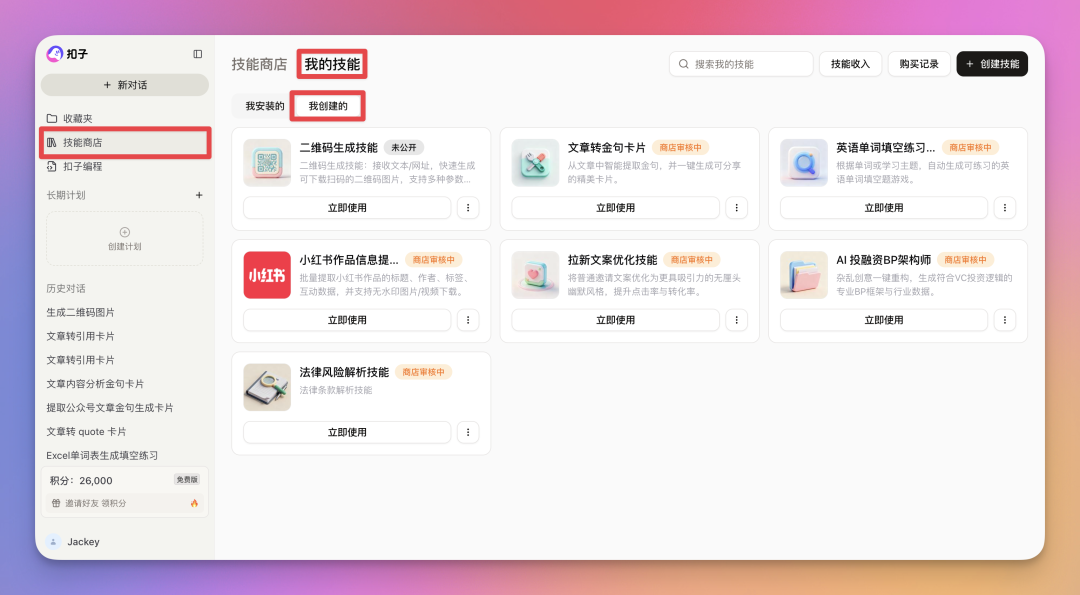Viewport: 1080px width, 595px height.
Task: Click the search magnifier icon
Action: tap(683, 64)
